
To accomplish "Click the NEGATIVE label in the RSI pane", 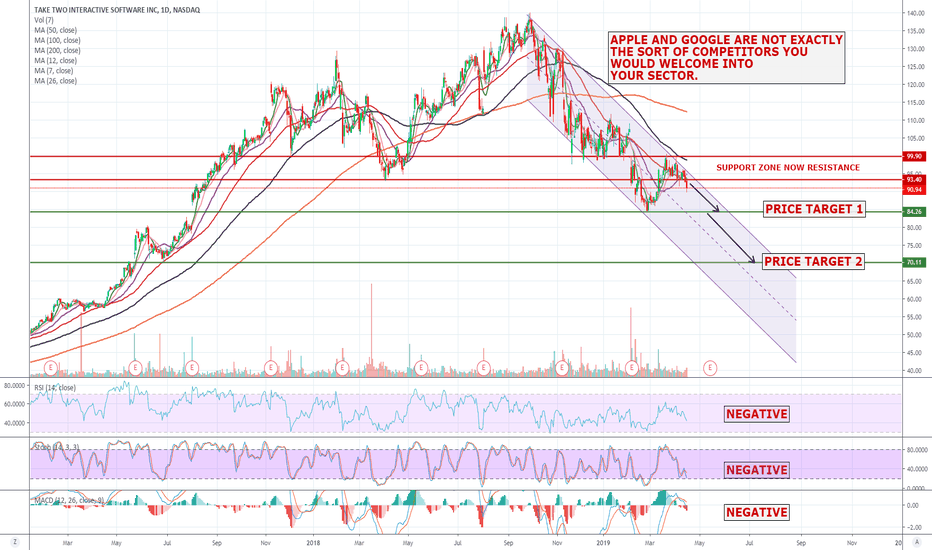I will click(757, 414).
